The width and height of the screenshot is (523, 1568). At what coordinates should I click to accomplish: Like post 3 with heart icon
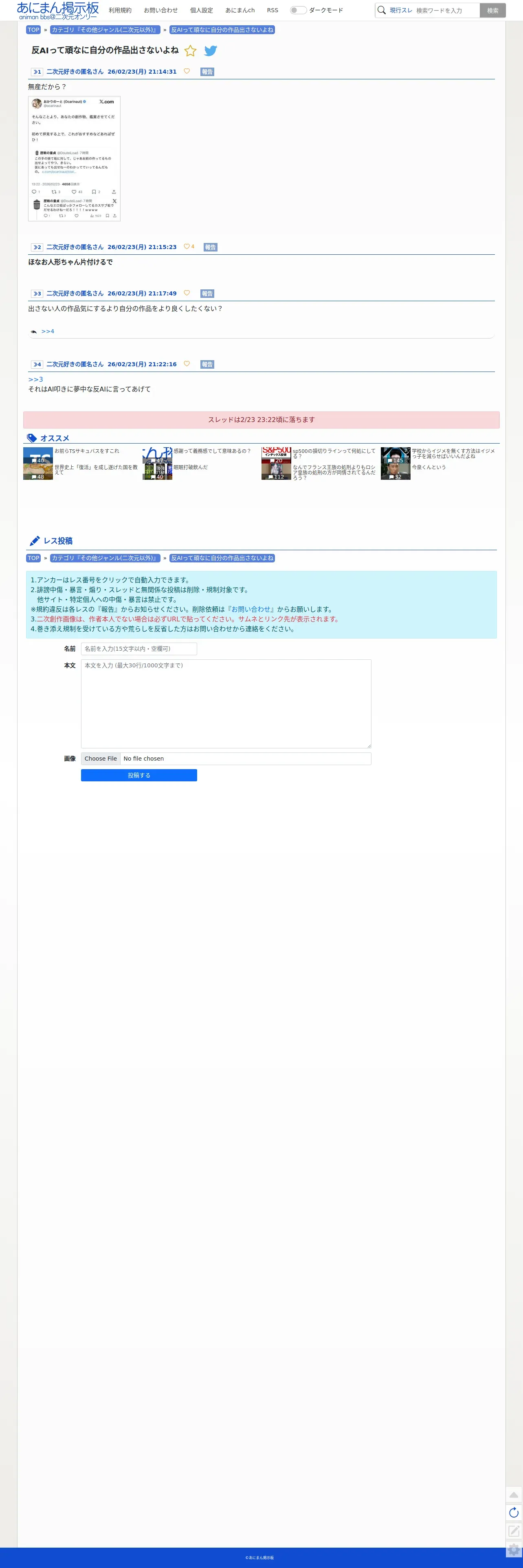coord(187,293)
